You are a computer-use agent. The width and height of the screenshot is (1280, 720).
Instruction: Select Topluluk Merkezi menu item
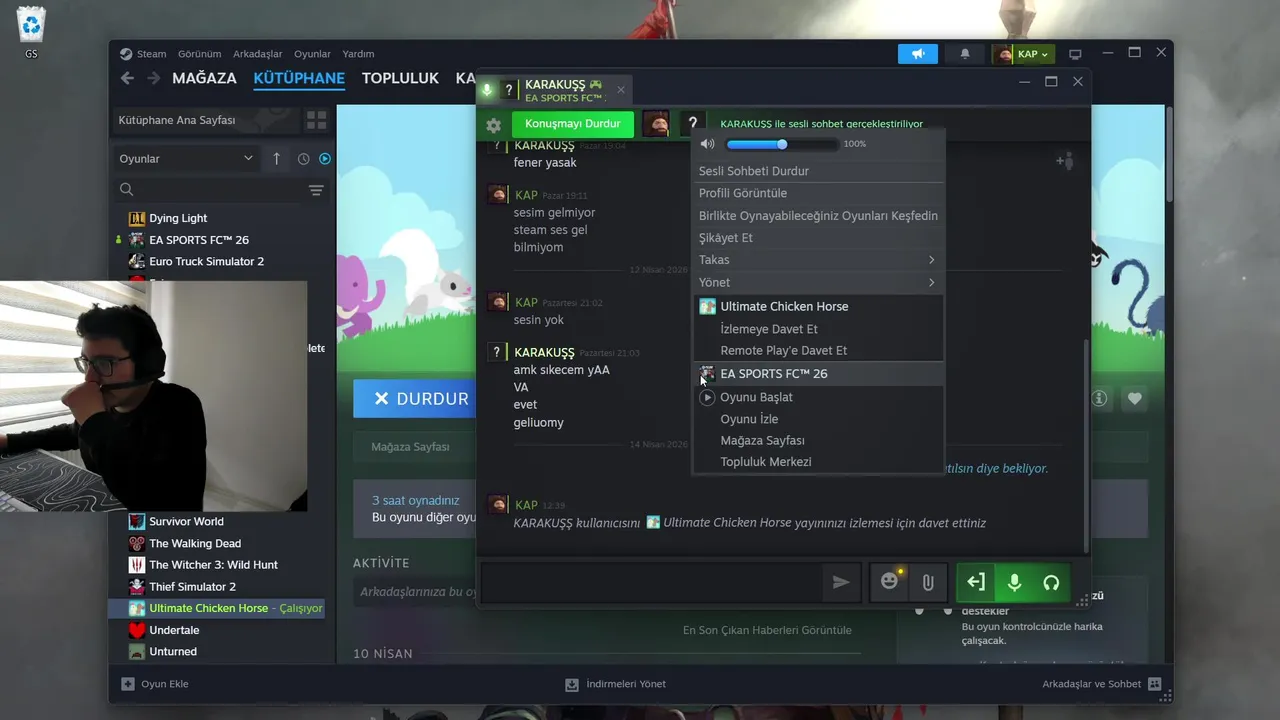[x=818, y=462]
